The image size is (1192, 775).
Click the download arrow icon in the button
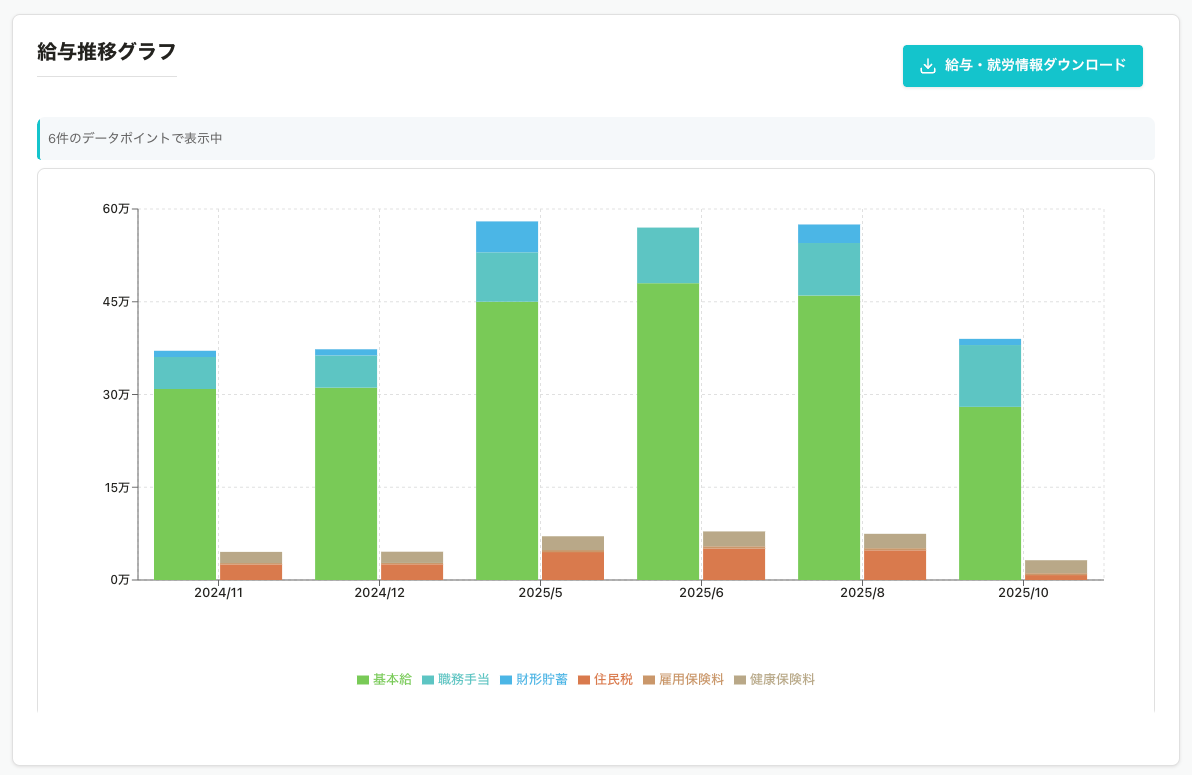928,66
